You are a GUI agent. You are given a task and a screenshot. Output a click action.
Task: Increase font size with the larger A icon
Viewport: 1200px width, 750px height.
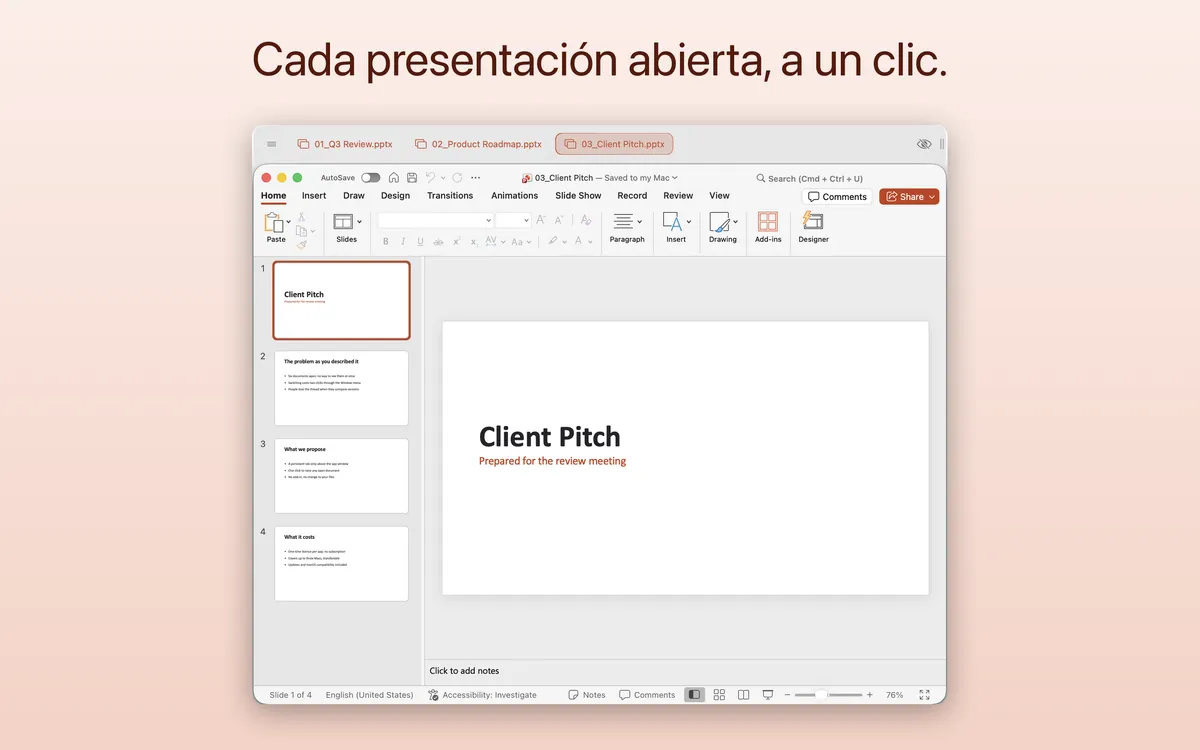pos(541,220)
